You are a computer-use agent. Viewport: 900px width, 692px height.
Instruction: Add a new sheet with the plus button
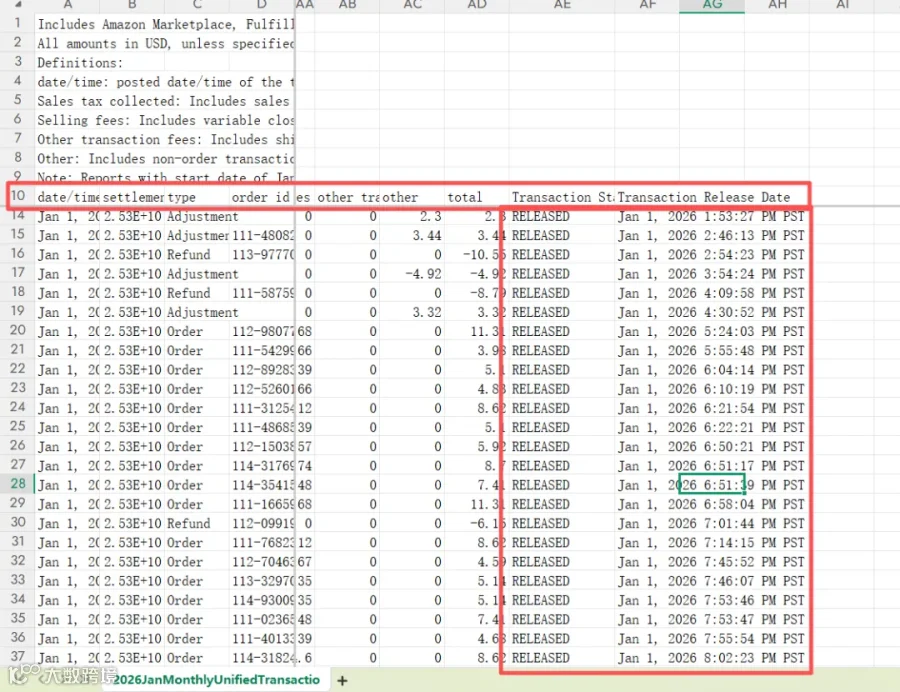coord(342,681)
